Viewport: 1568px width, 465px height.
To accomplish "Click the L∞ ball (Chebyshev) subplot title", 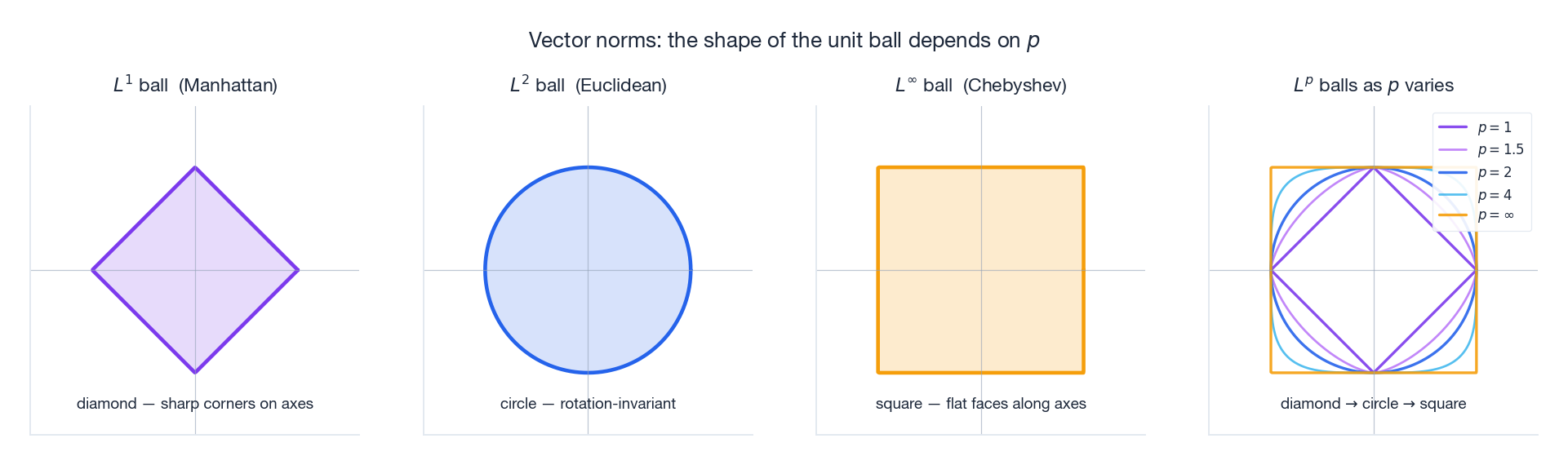I will (x=981, y=84).
